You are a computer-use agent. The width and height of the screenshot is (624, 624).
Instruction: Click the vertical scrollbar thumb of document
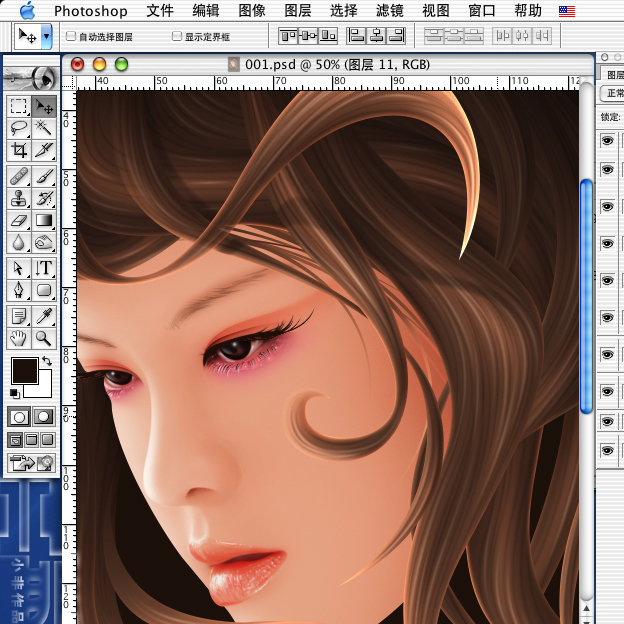pyautogui.click(x=586, y=297)
